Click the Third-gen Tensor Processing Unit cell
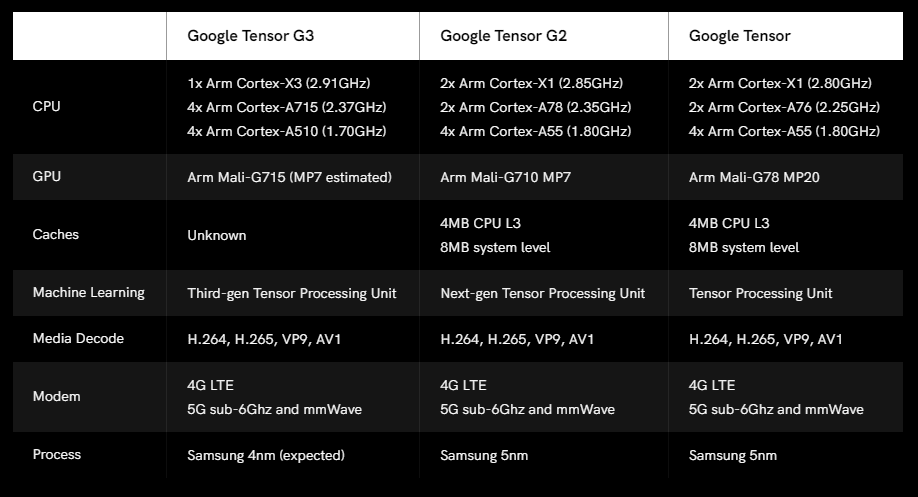This screenshot has width=918, height=497. (x=292, y=293)
